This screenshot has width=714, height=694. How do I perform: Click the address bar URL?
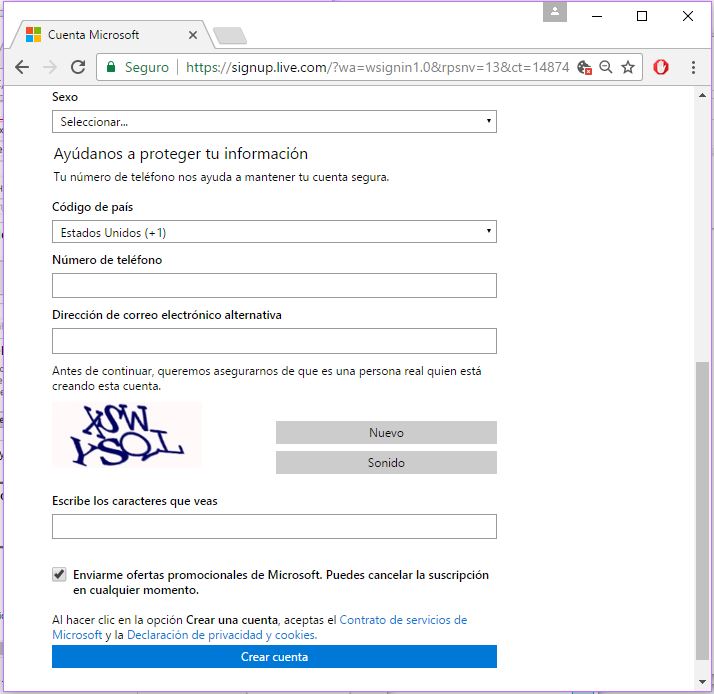tap(377, 67)
